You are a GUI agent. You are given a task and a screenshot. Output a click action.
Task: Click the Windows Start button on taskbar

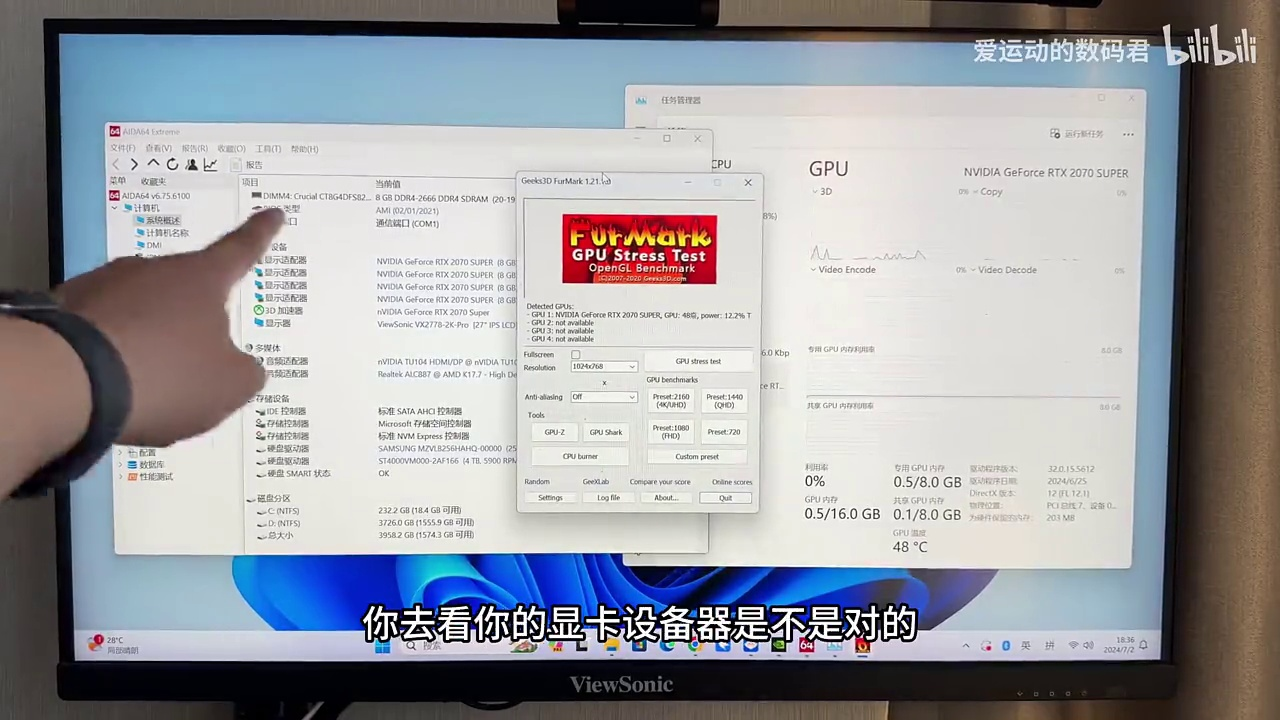coord(382,646)
